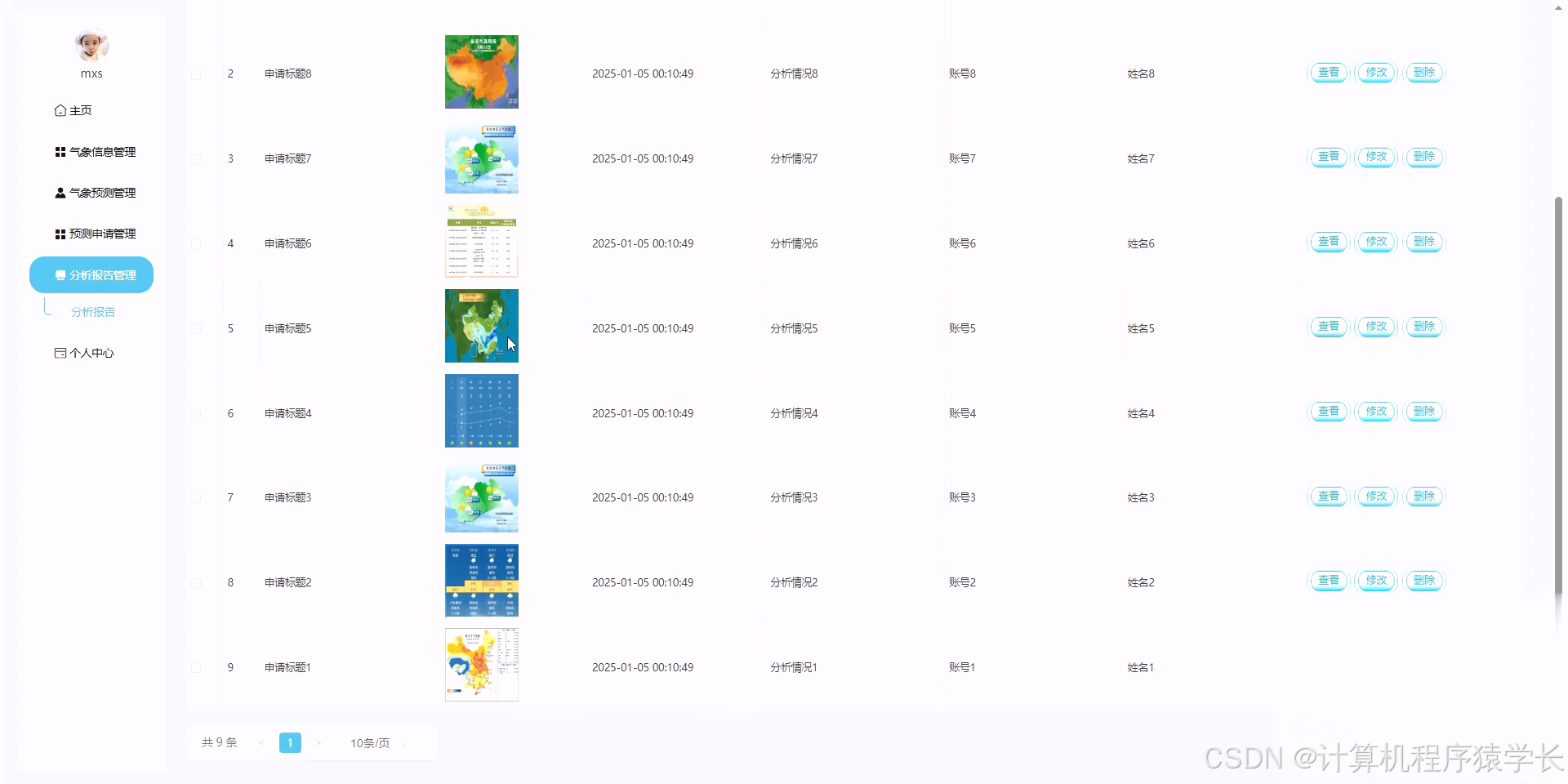Click the weather map thumbnail for 申请标题5
The width and height of the screenshot is (1568, 784).
pyautogui.click(x=481, y=326)
